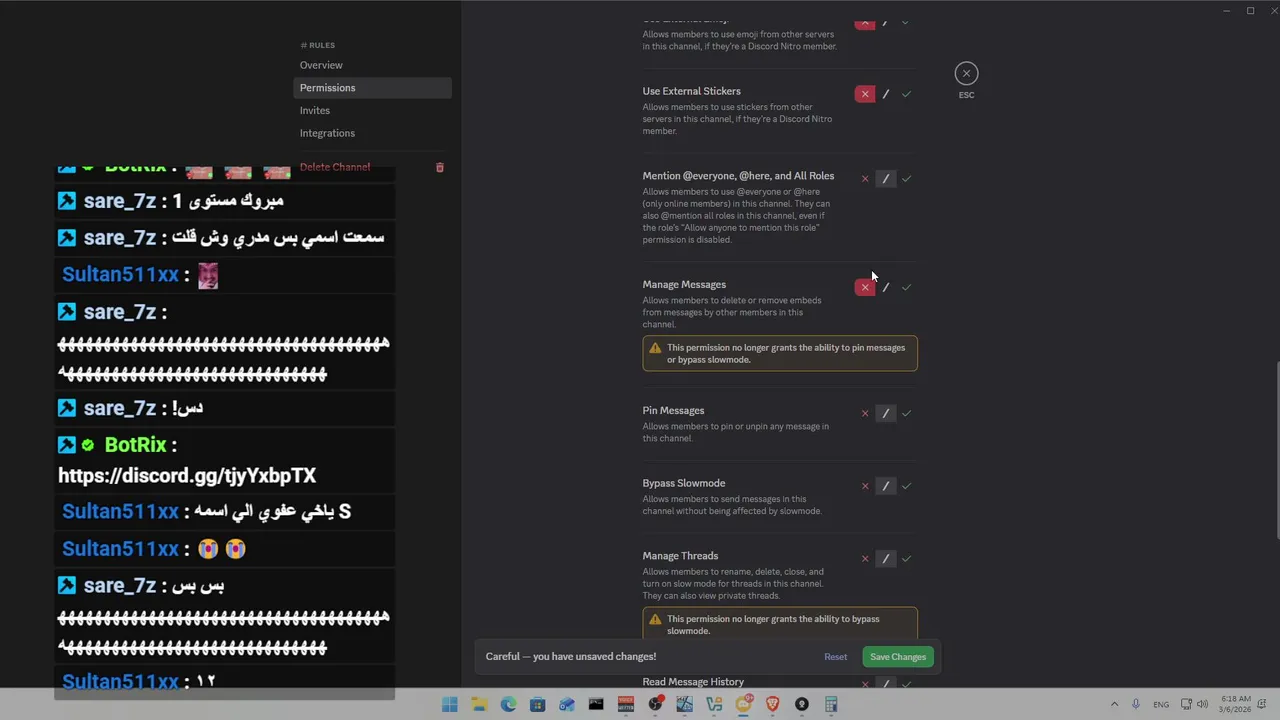Open the Integrations settings section
Image resolution: width=1280 pixels, height=720 pixels.
(372, 133)
